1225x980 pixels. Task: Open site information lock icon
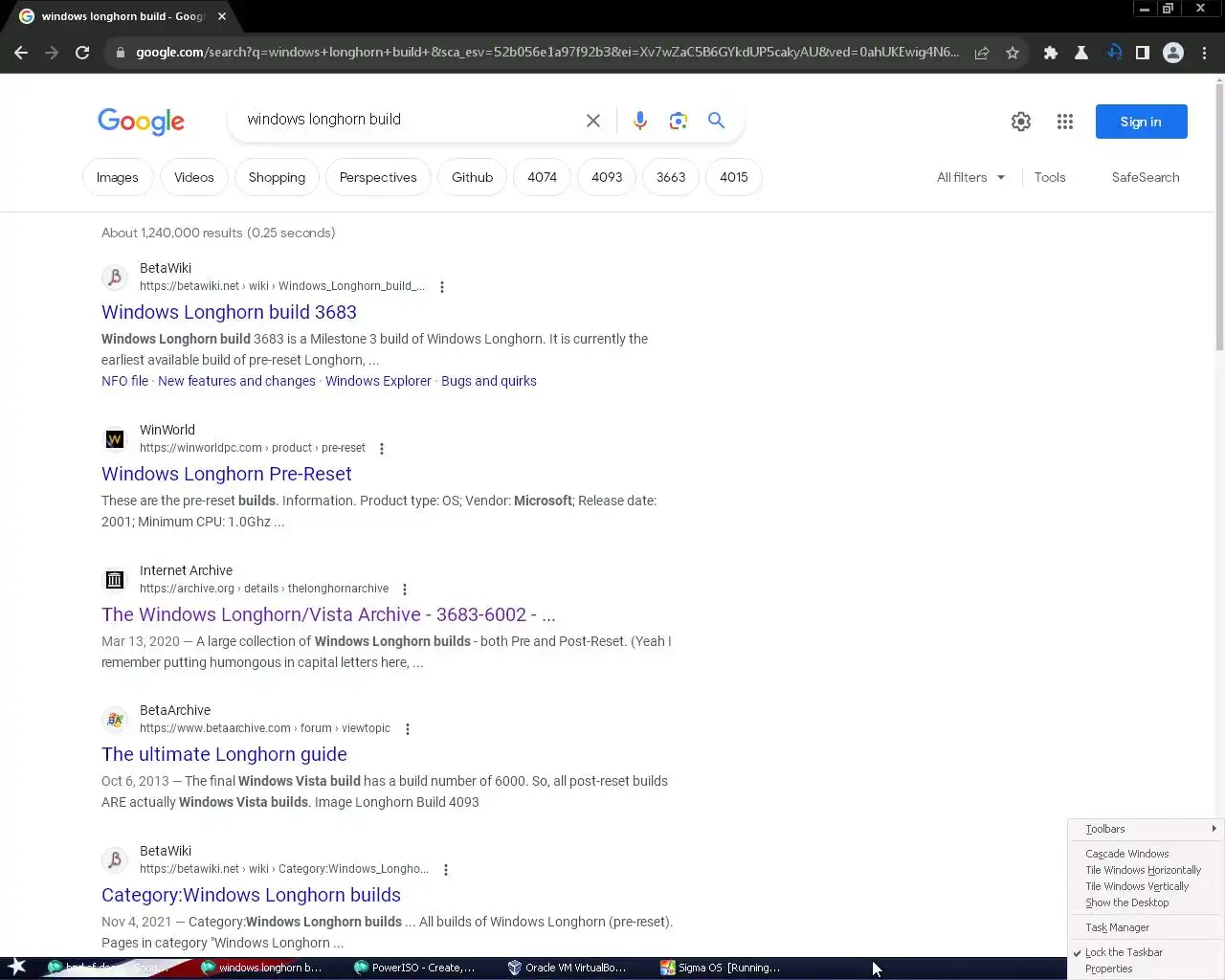click(121, 53)
